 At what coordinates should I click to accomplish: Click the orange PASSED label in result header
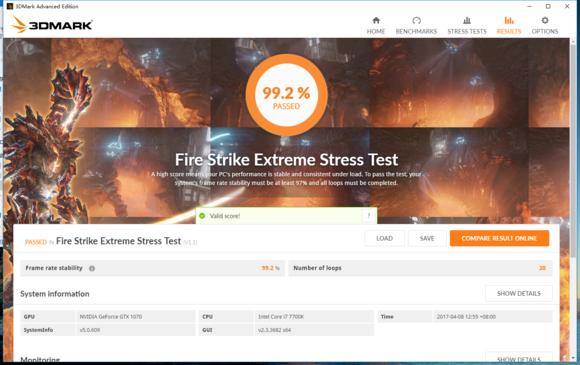(36, 242)
